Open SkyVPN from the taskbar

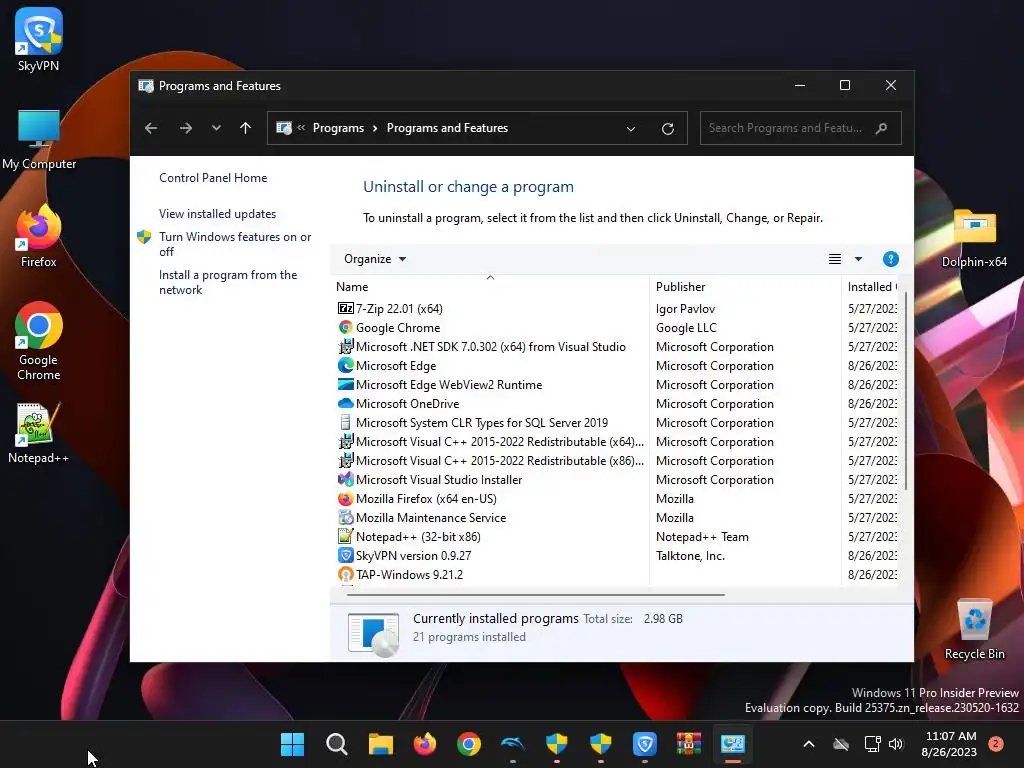645,744
